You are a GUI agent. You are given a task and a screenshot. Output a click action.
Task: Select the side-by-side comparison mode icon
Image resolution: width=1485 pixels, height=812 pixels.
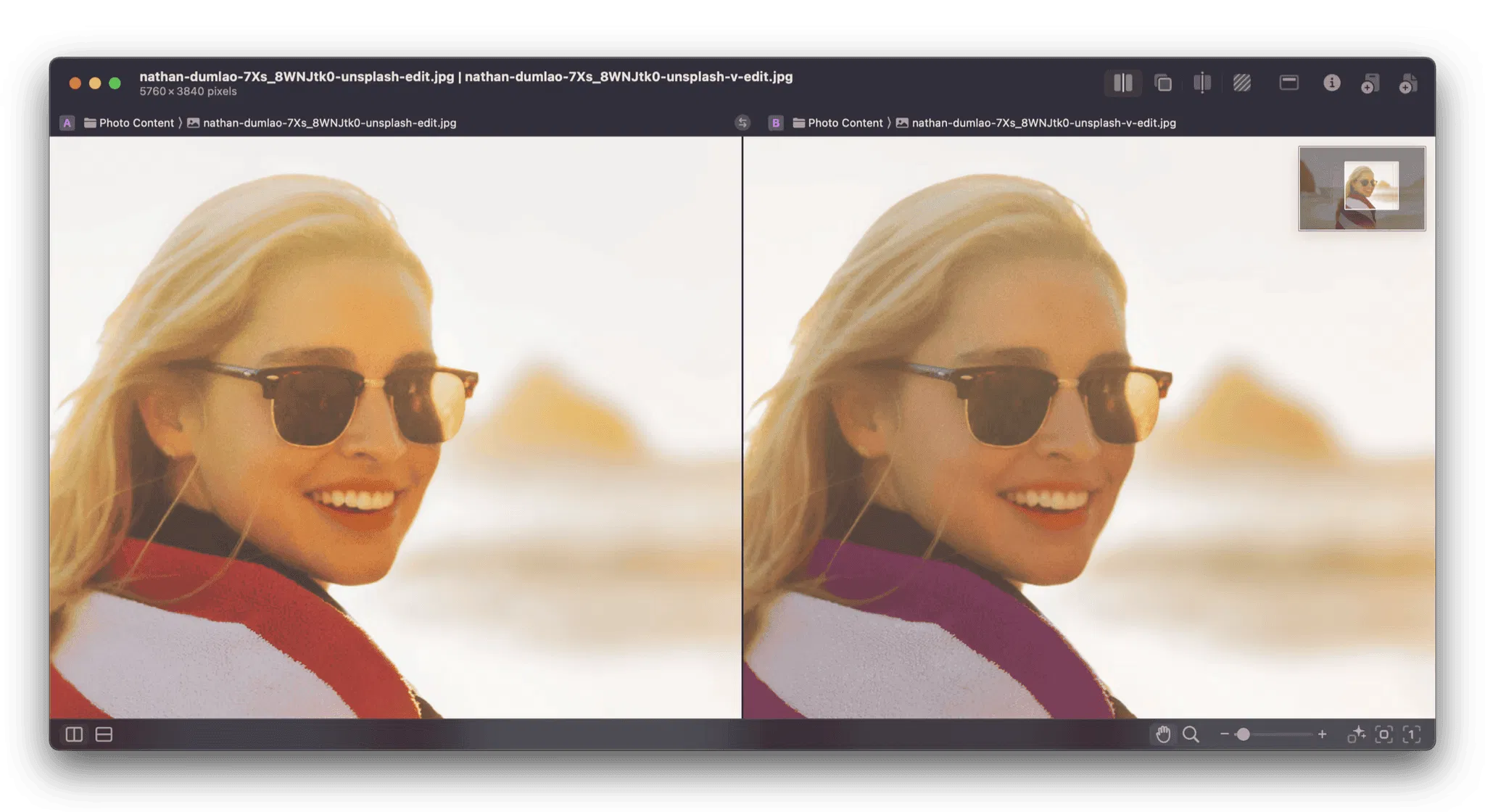point(1122,83)
